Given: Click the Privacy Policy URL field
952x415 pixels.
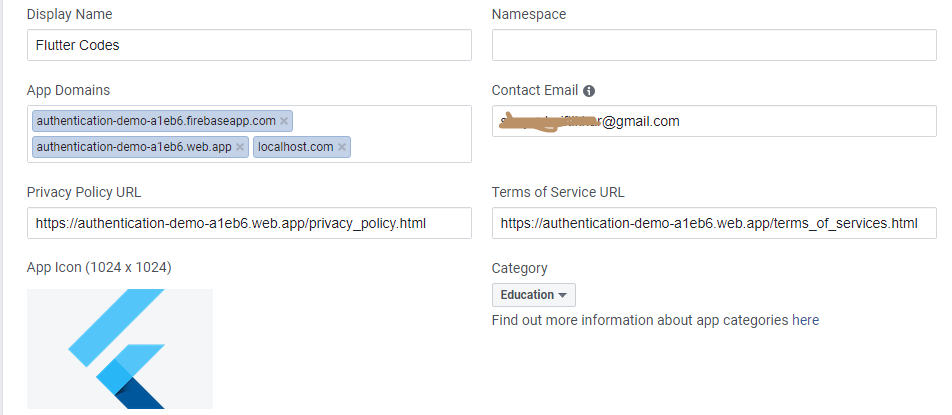Looking at the screenshot, I should click(x=249, y=223).
